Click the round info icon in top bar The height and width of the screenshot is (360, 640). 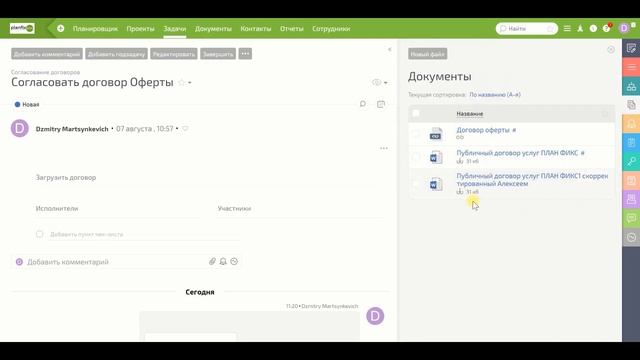coord(593,29)
